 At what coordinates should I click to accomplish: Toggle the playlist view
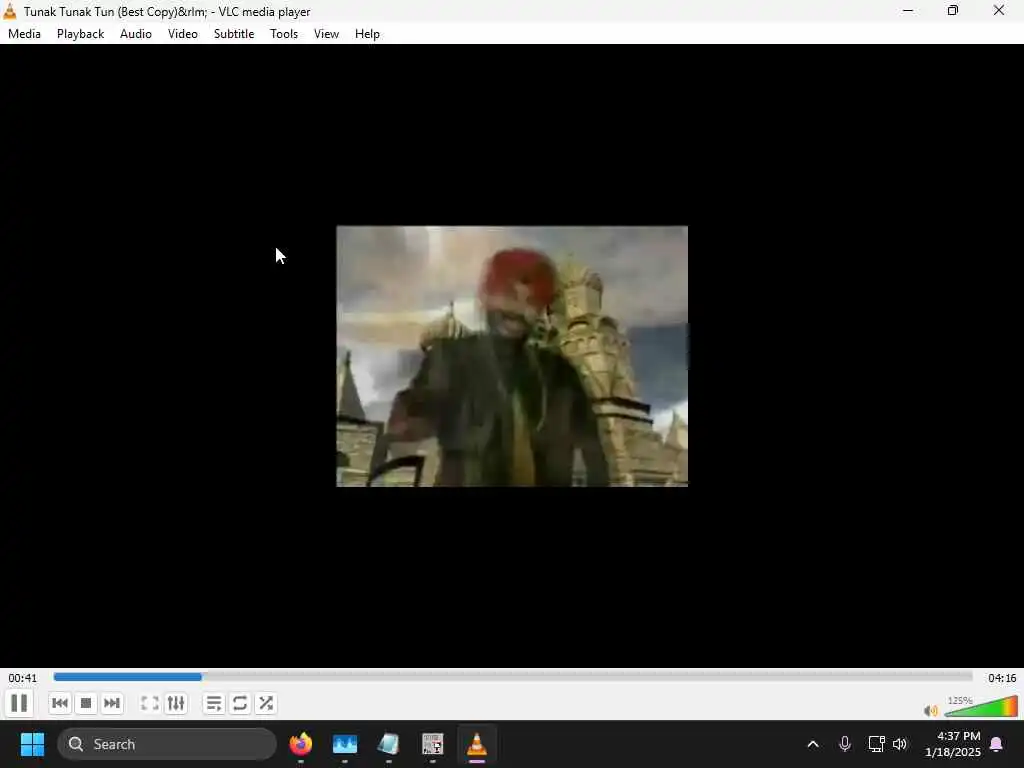[x=214, y=703]
